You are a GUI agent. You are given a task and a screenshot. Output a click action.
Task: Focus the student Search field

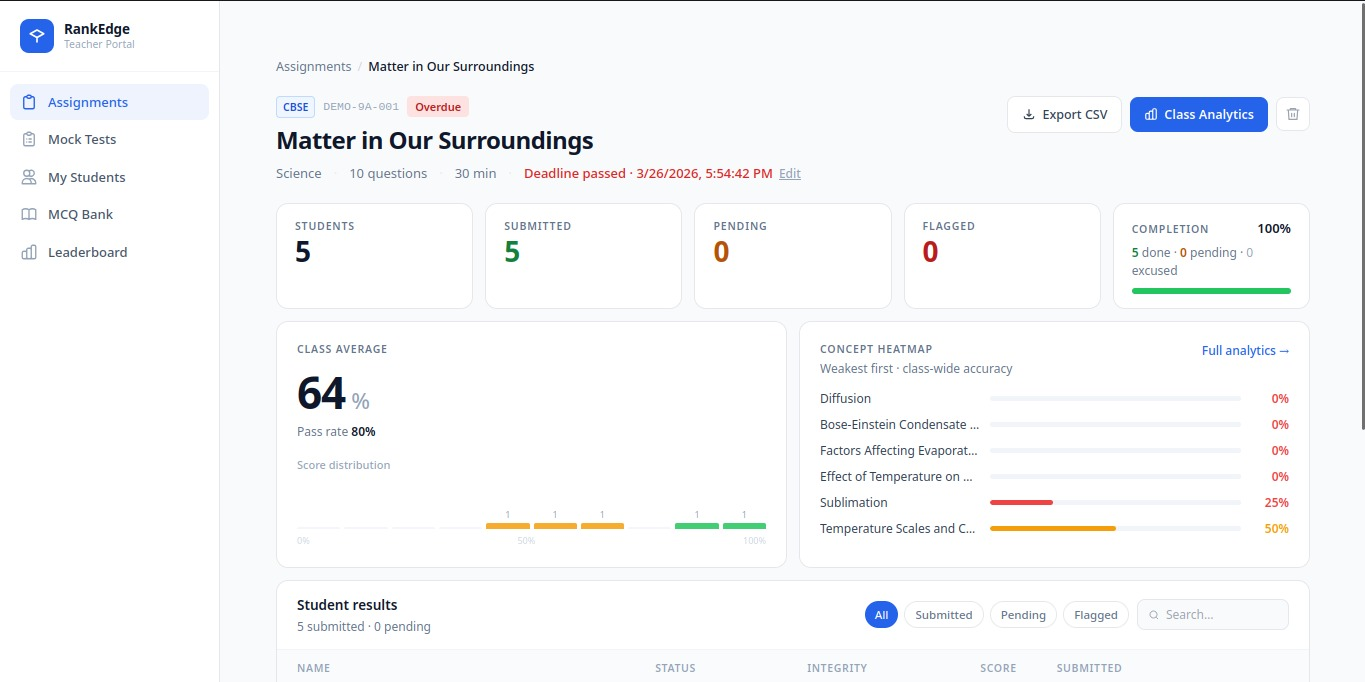point(1212,615)
